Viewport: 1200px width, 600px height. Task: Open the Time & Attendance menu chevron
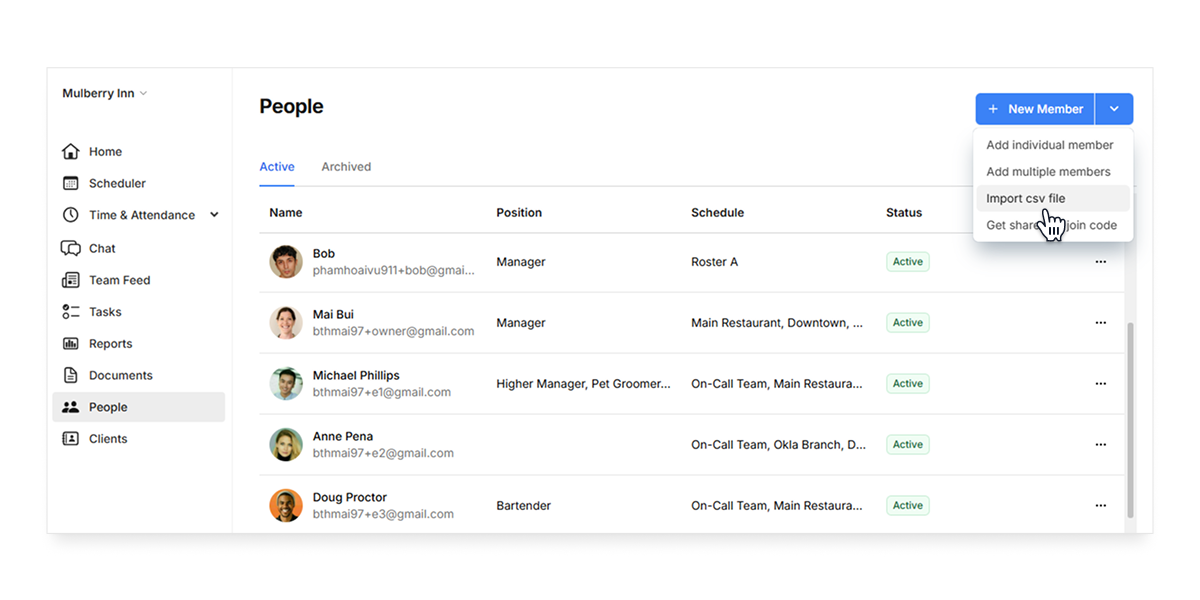click(213, 214)
